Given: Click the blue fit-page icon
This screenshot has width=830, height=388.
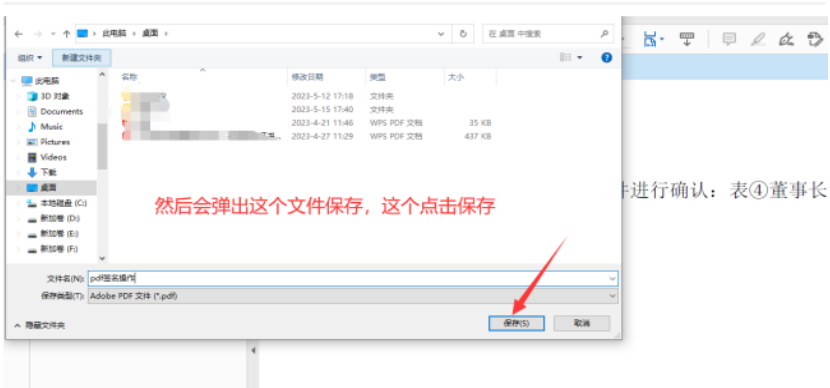Looking at the screenshot, I should pyautogui.click(x=650, y=39).
